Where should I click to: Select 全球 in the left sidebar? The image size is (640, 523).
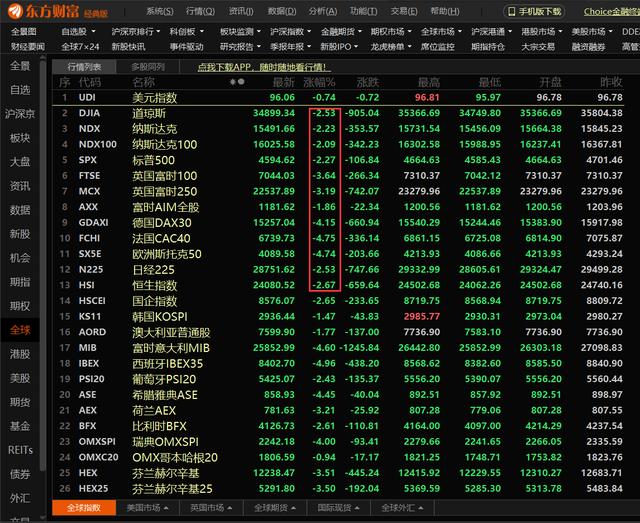tap(20, 330)
